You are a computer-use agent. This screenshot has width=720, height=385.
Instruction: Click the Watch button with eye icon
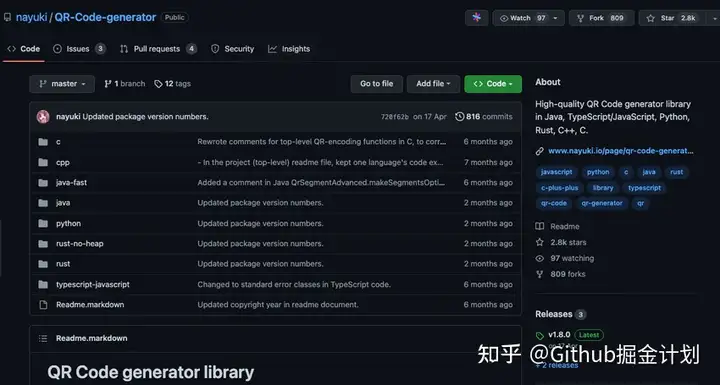[528, 18]
